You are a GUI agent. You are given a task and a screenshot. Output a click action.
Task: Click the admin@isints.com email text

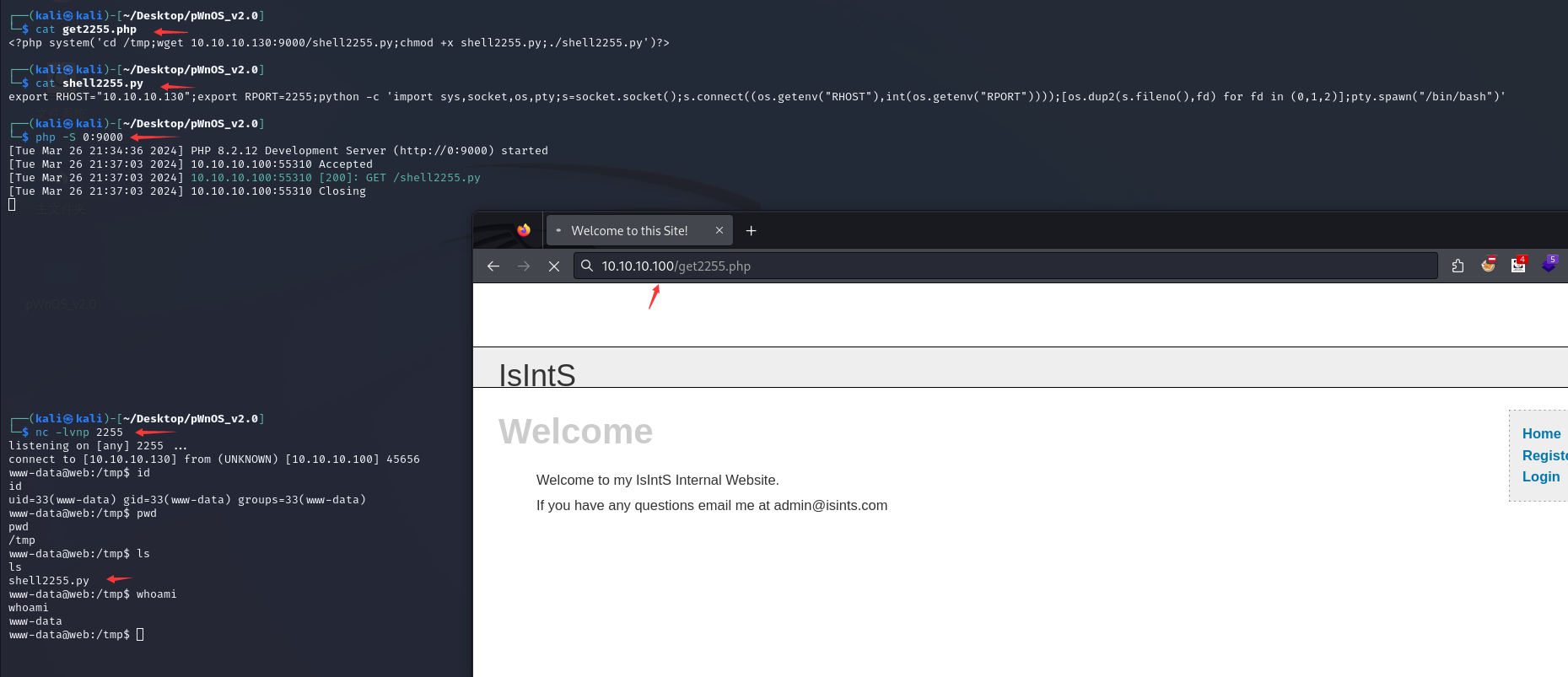point(830,505)
